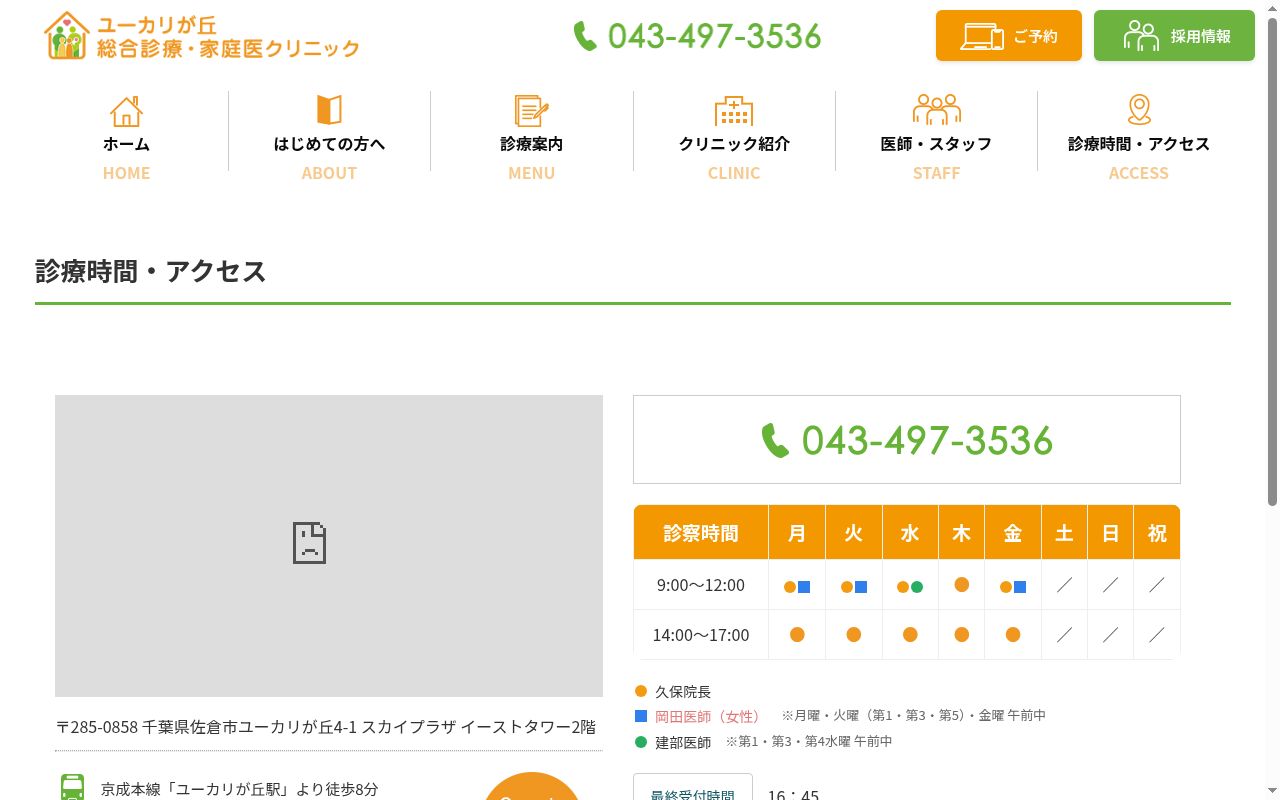The width and height of the screenshot is (1280, 800).
Task: Open the クリニック紹介 CLINIC menu item
Action: 734,138
